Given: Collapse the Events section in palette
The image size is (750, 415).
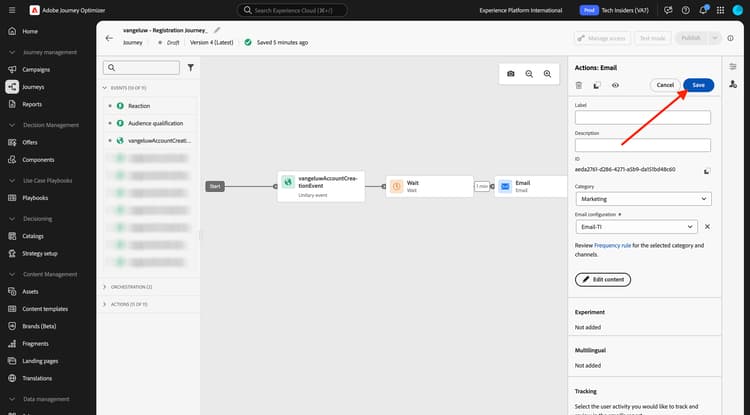Looking at the screenshot, I should tap(105, 88).
